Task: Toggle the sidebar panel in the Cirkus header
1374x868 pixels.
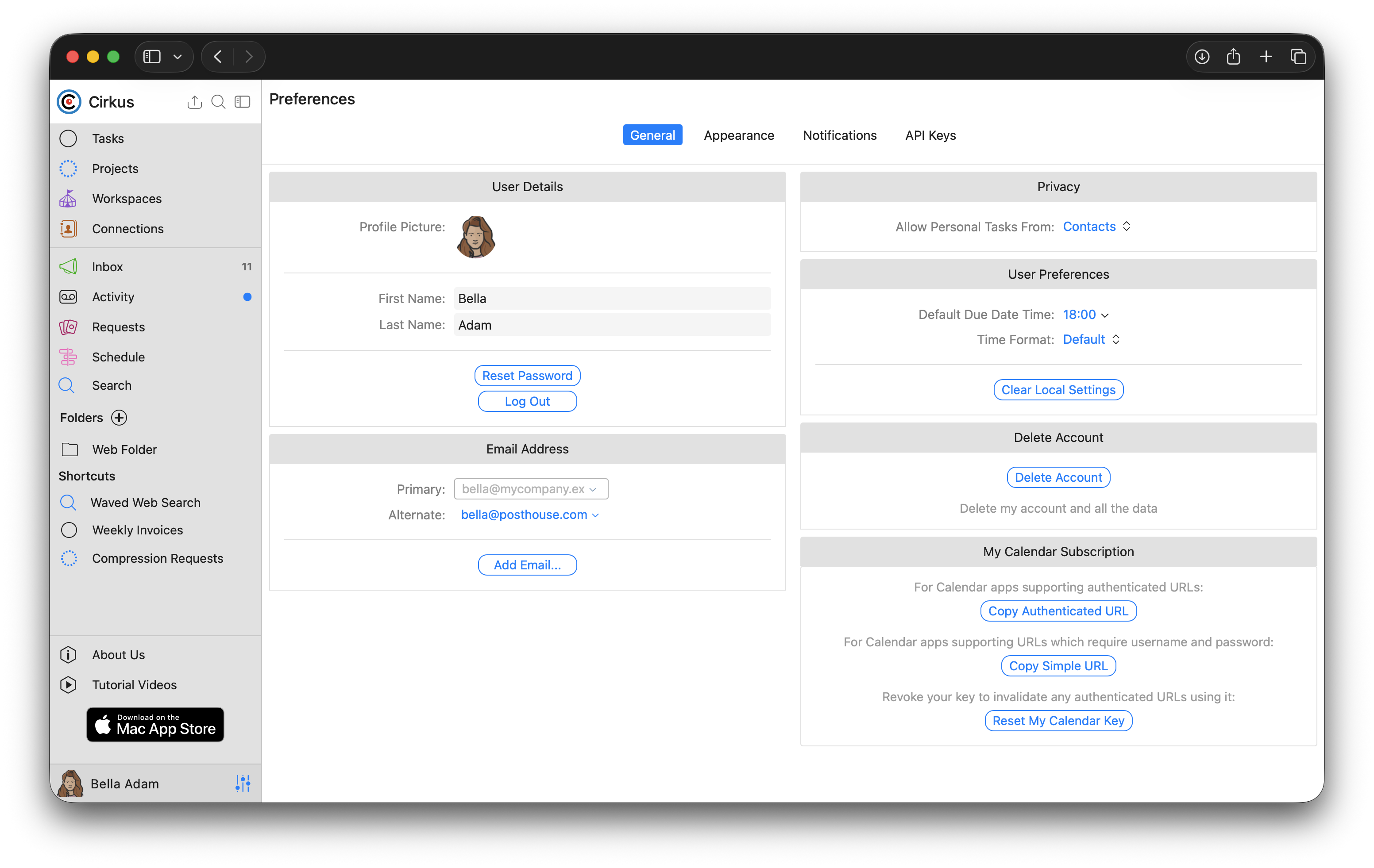Action: click(x=243, y=102)
